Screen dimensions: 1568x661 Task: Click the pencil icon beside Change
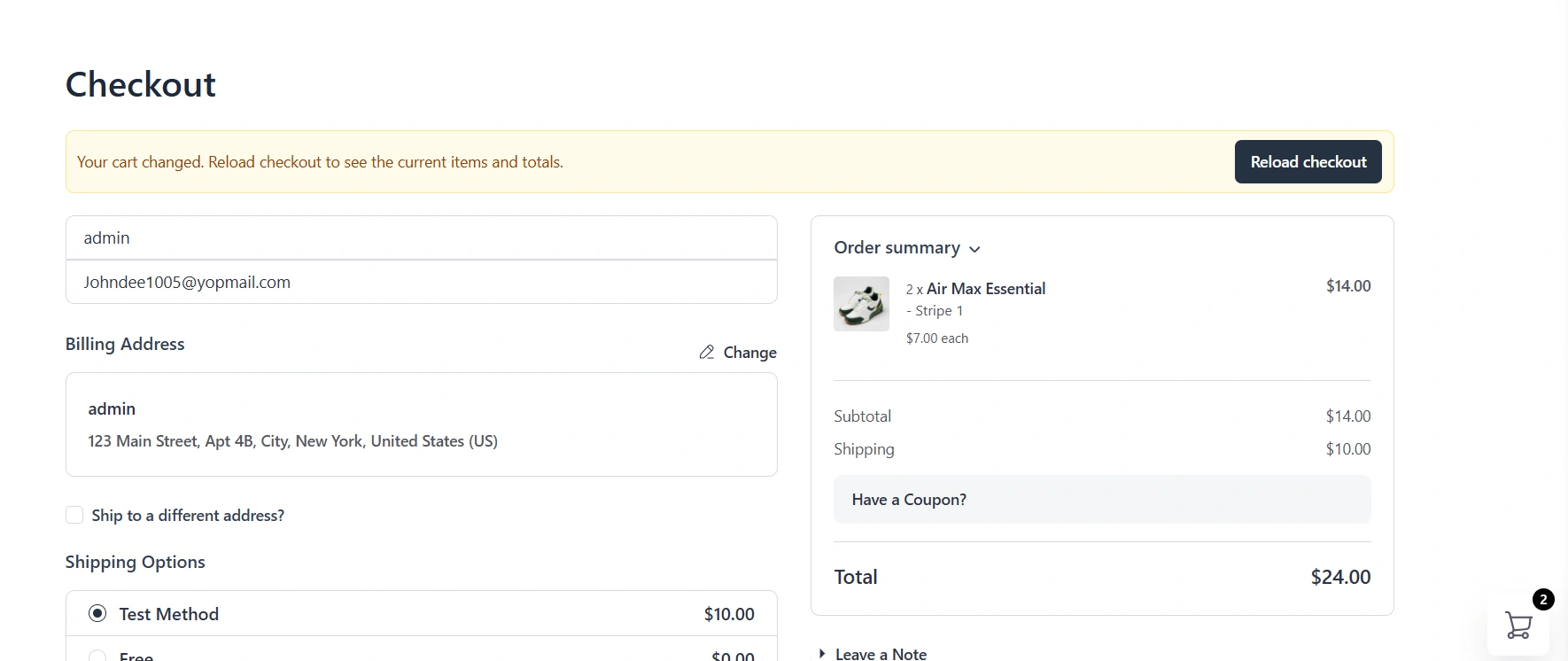coord(706,352)
